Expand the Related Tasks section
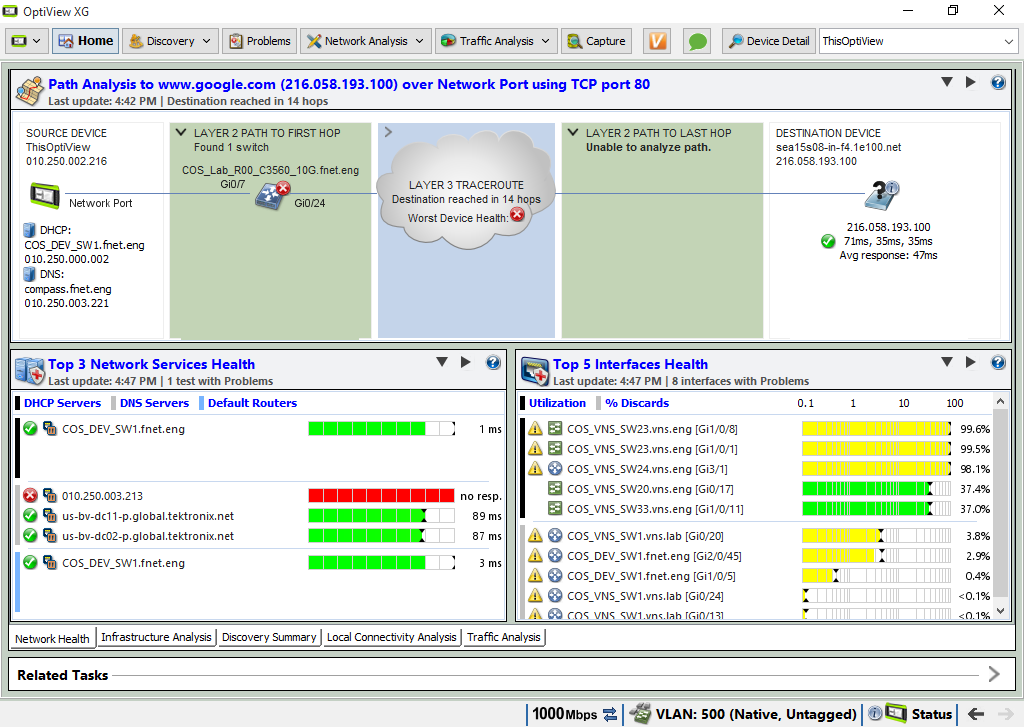Screen dimensions: 1024x728 tap(993, 674)
